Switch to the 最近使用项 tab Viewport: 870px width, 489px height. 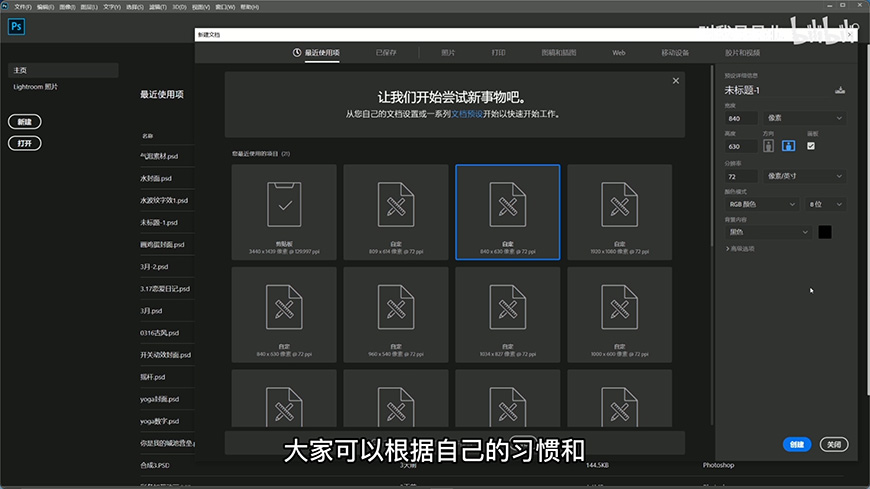tap(316, 53)
